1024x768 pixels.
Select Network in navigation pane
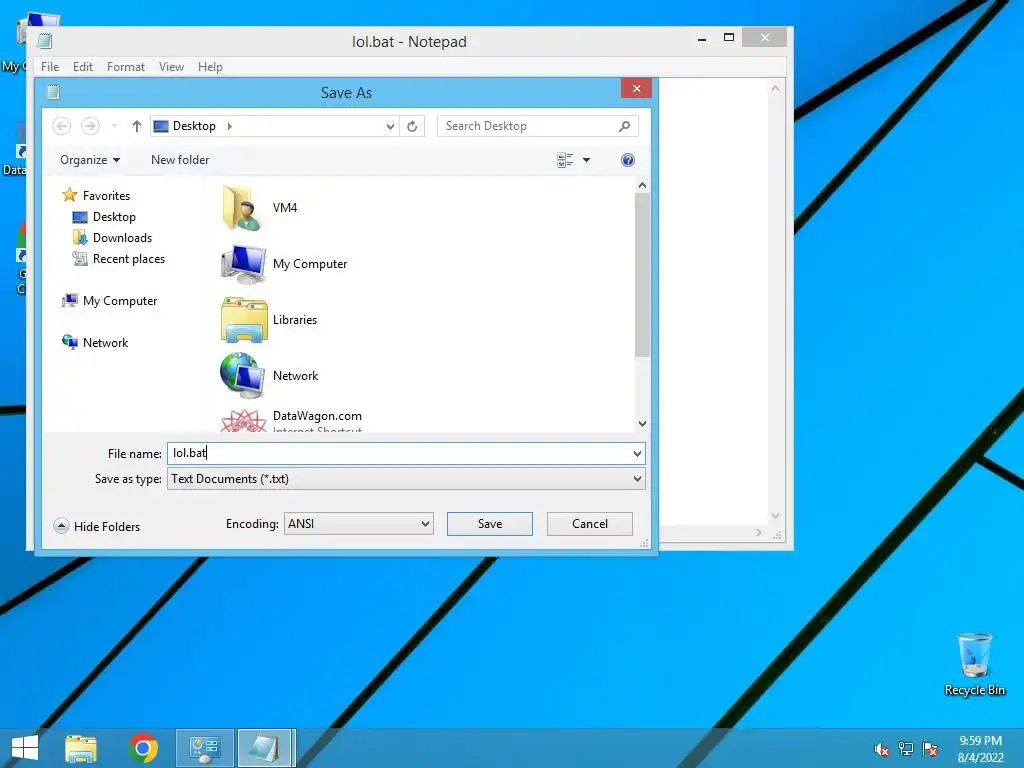click(95, 342)
